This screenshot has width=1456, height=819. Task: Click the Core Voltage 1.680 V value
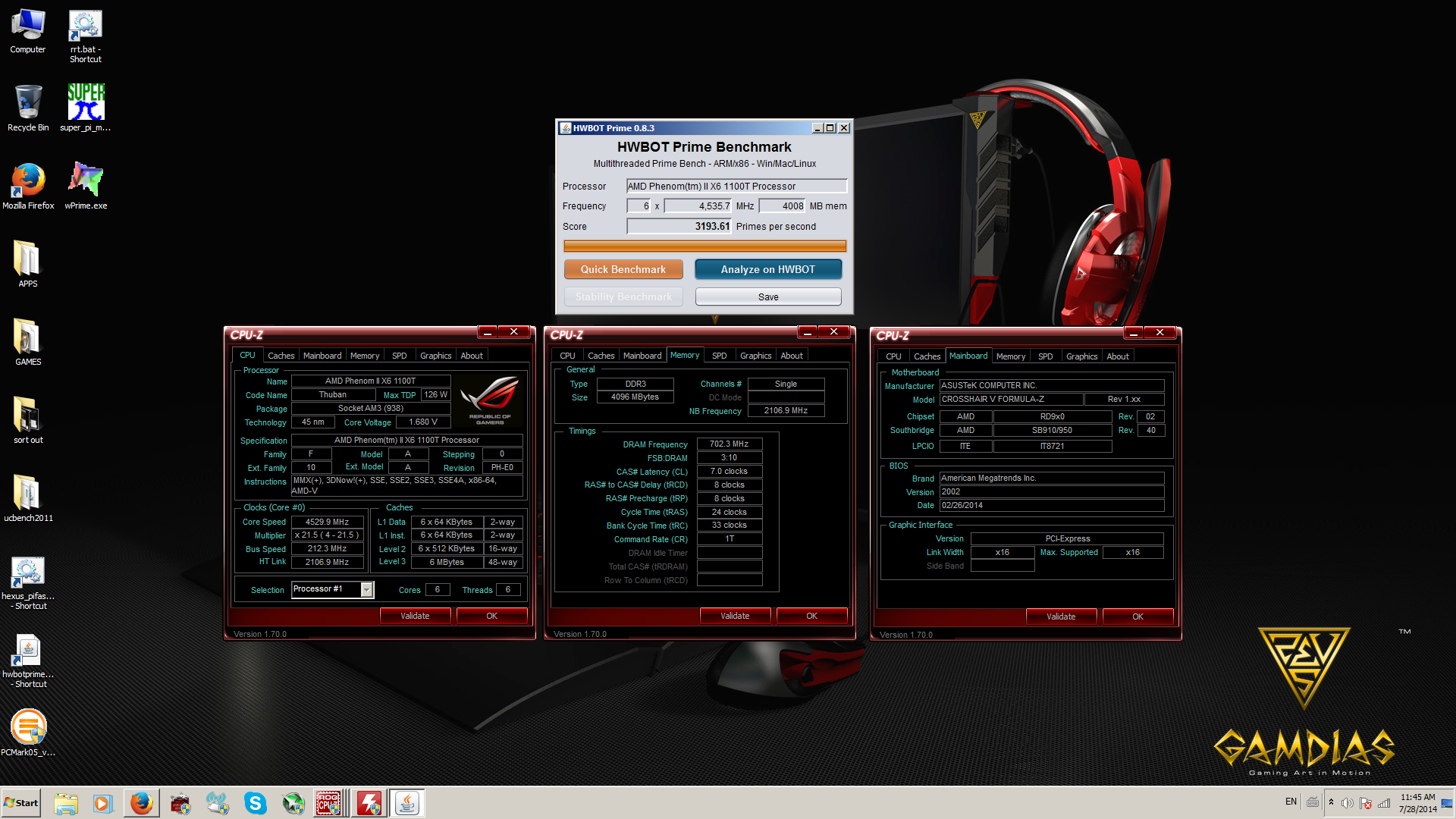tap(423, 422)
